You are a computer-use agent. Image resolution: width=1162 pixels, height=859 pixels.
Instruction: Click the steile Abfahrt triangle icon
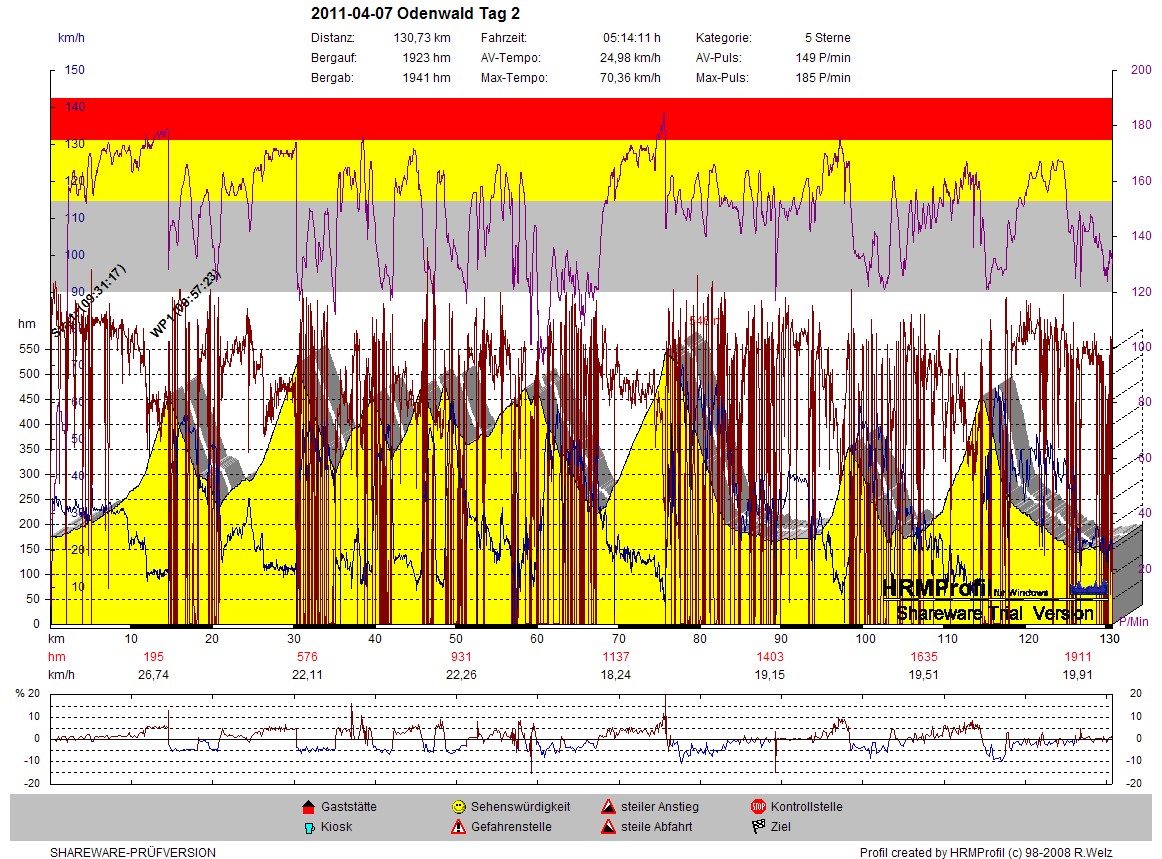(607, 827)
